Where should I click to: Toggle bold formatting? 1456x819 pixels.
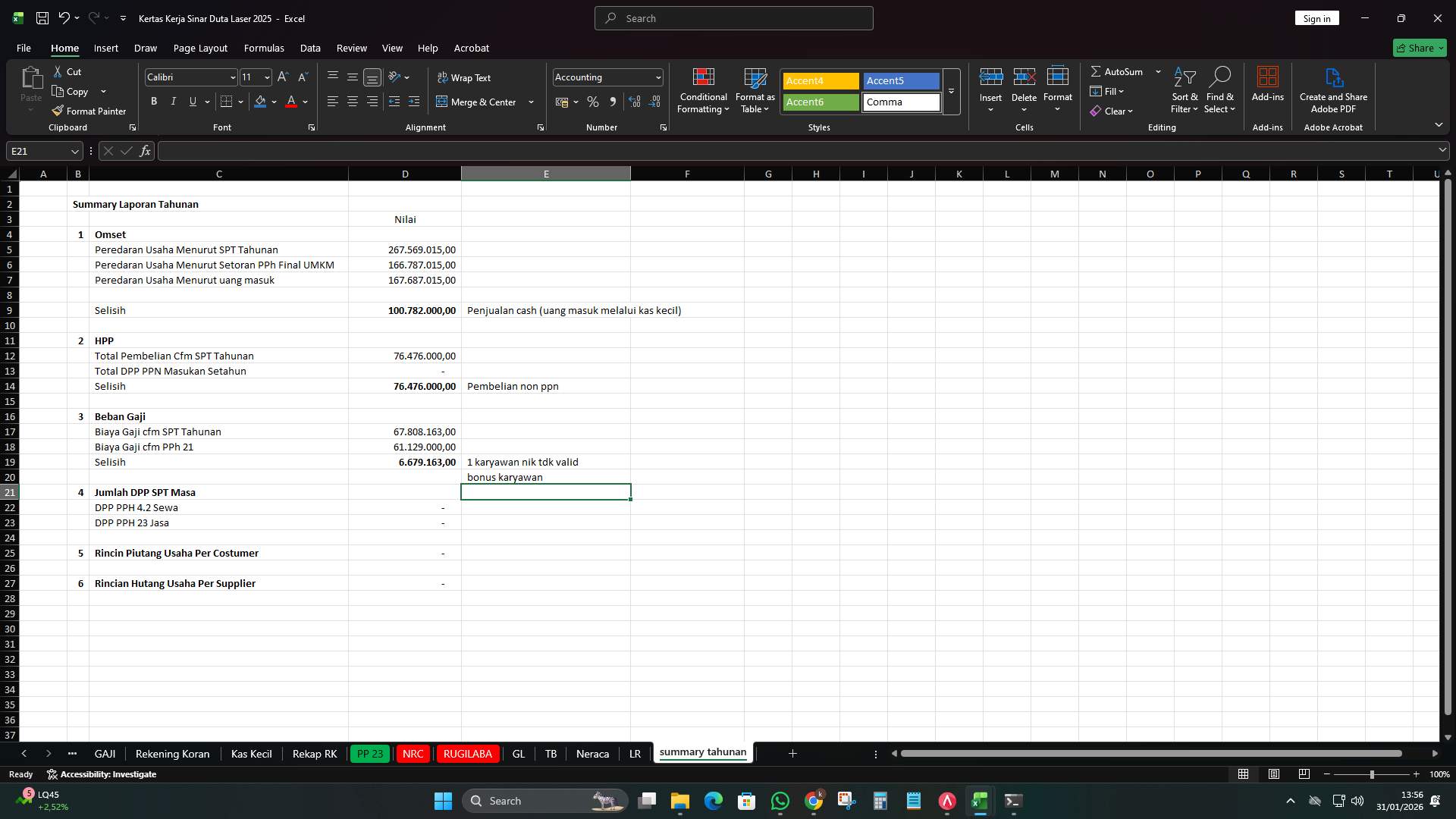[x=153, y=101]
